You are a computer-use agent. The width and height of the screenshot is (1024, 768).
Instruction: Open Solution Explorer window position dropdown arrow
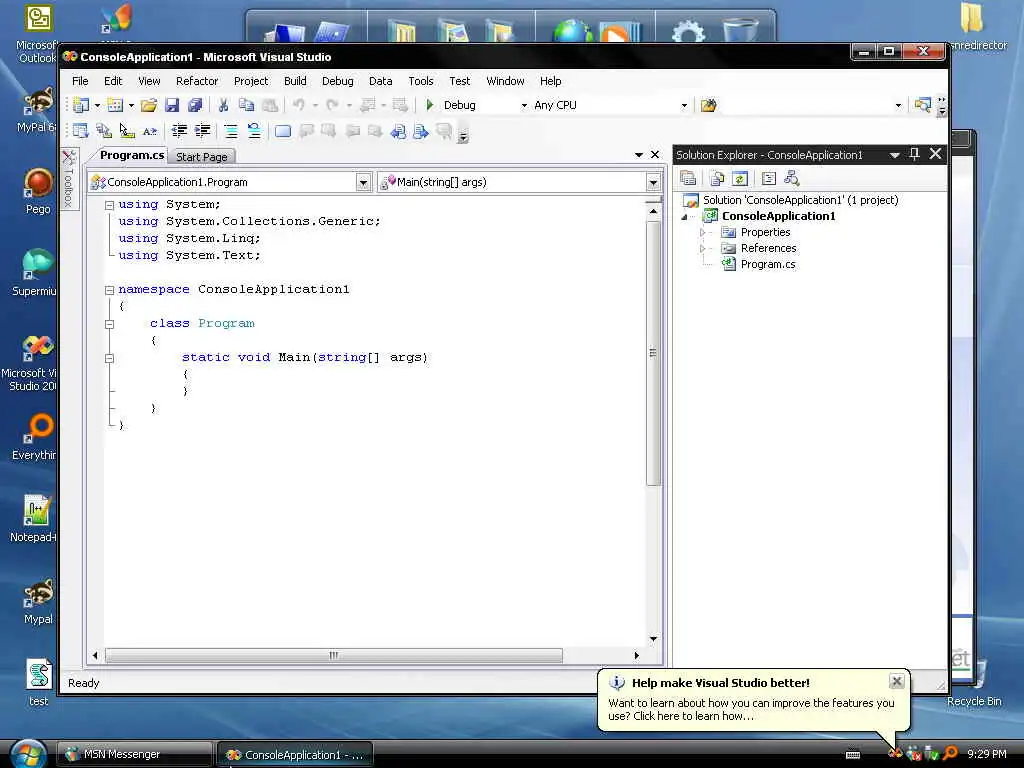(895, 155)
